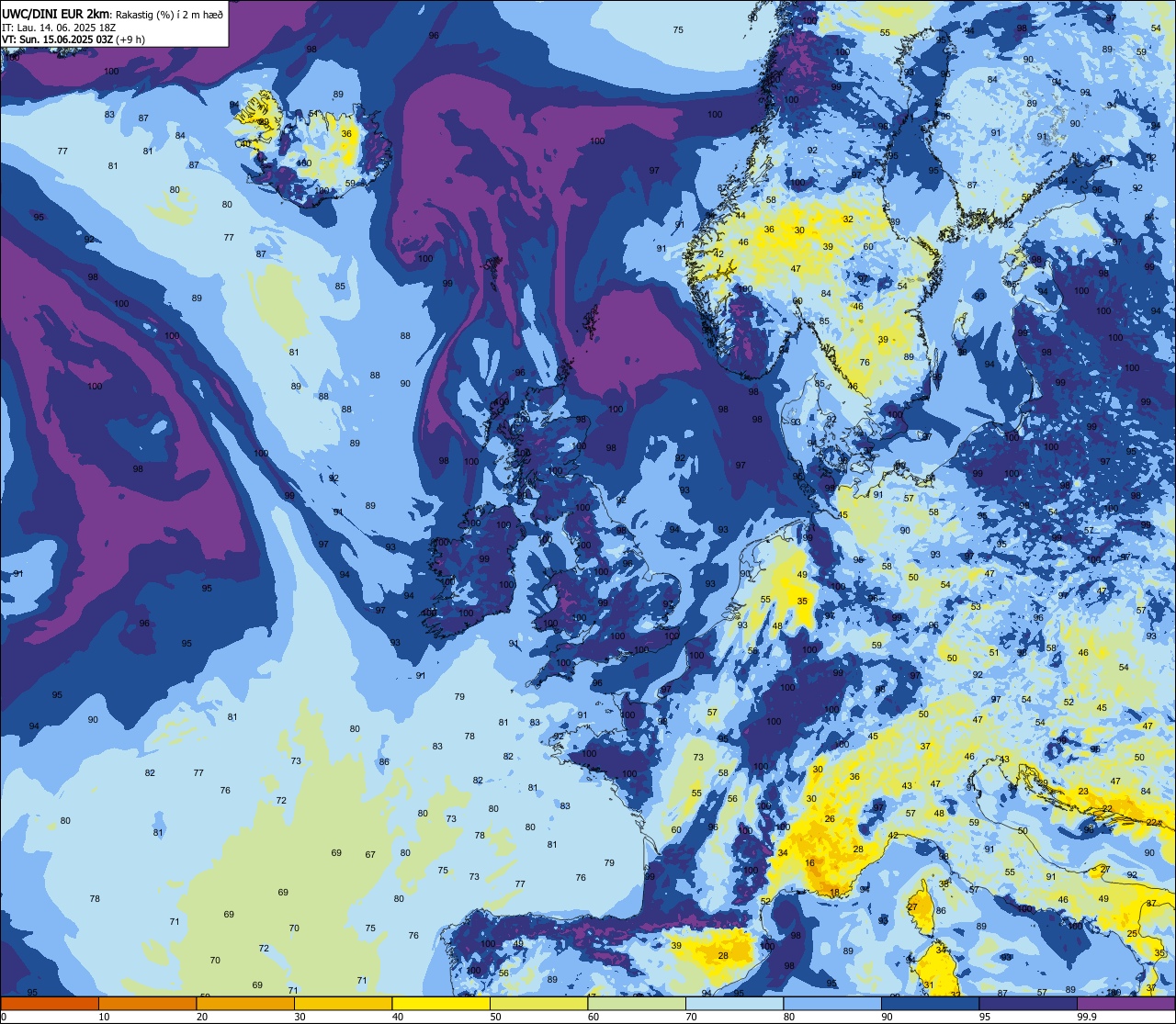Screen dimensions: 1176x1024
Task: Click the 40–50% bright yellow legend segment
Action: point(441,1003)
